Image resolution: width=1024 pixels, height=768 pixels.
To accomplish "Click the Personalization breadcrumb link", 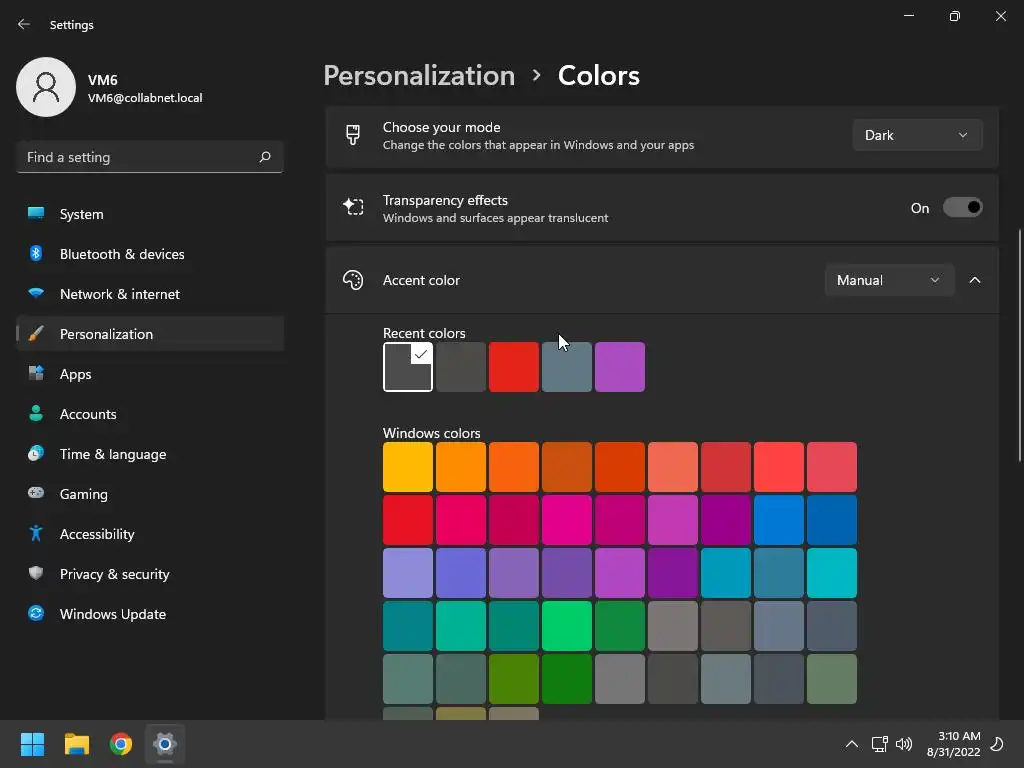I will point(419,75).
